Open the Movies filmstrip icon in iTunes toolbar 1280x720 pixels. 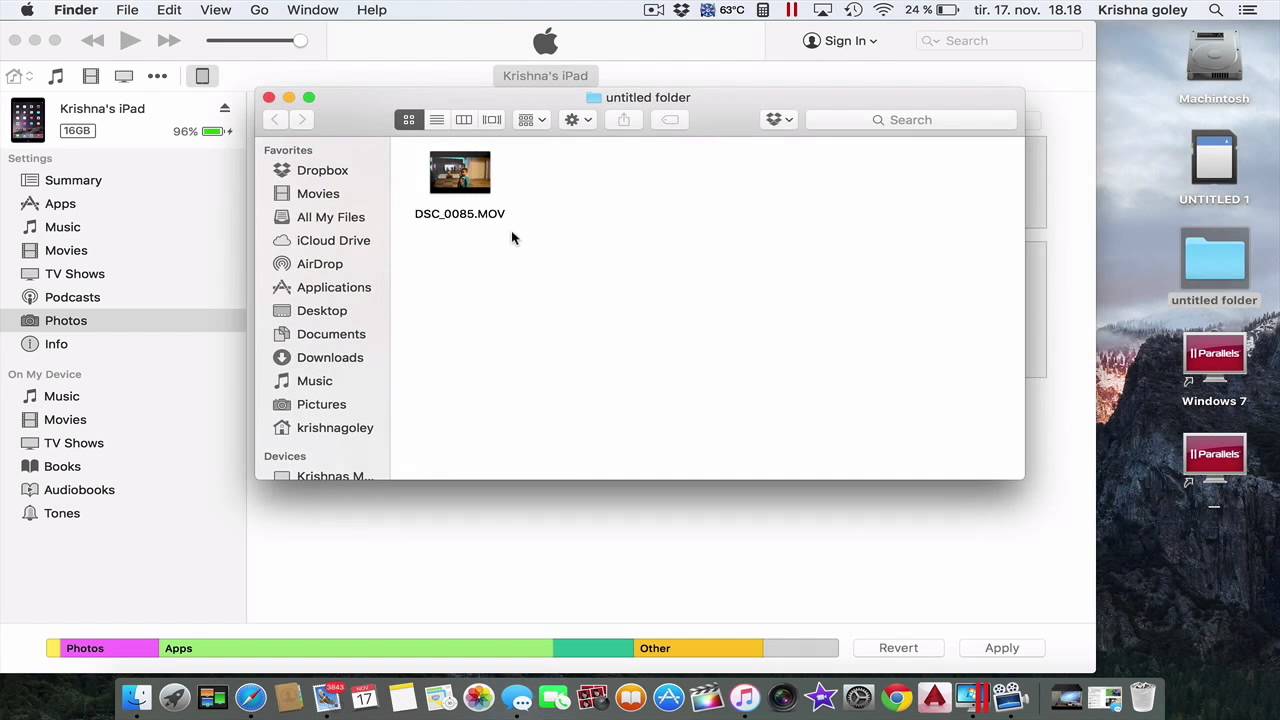click(91, 76)
